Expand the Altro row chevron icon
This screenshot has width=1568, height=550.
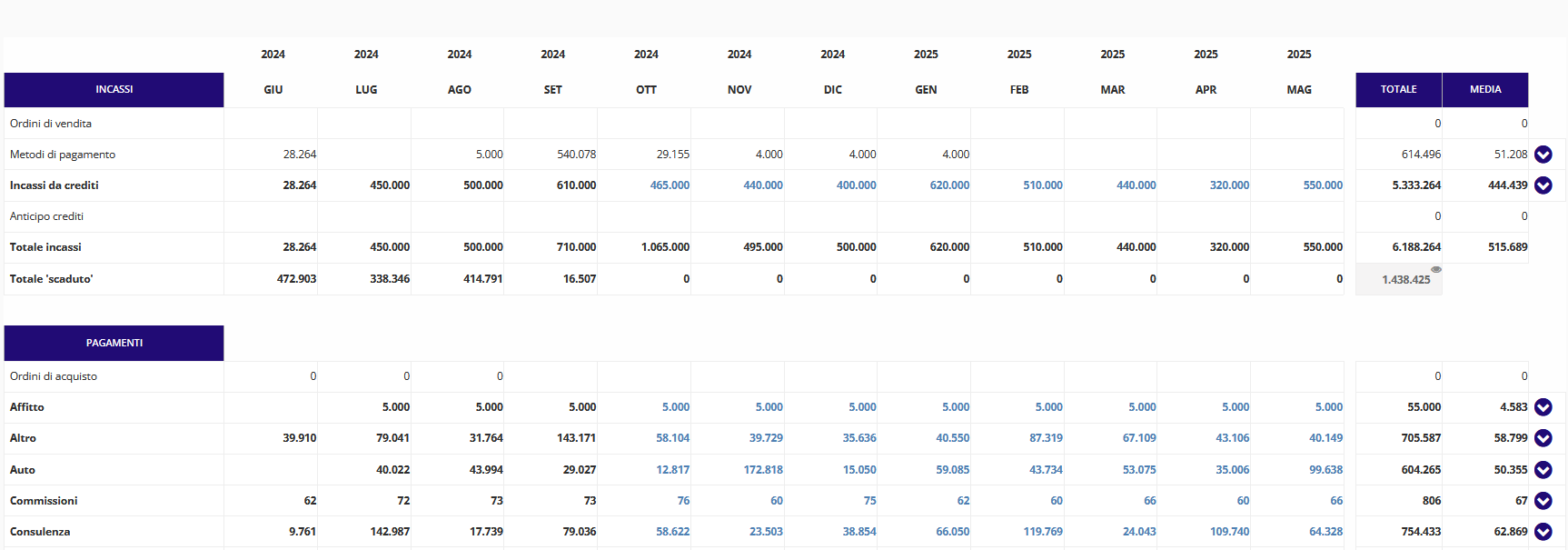1543,438
